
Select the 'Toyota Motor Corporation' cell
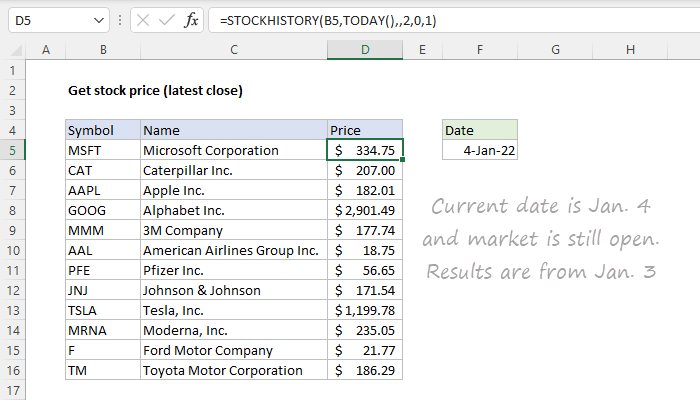[234, 370]
